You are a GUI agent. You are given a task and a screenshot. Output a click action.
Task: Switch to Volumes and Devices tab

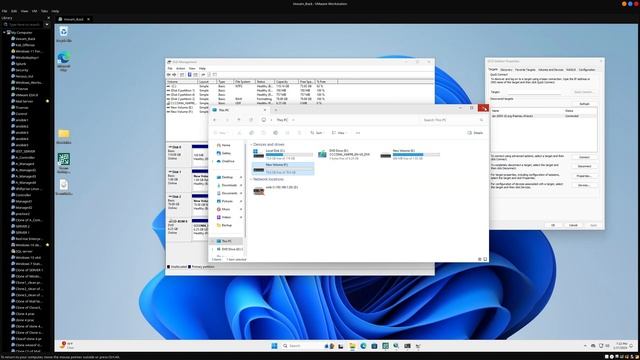tap(551, 70)
